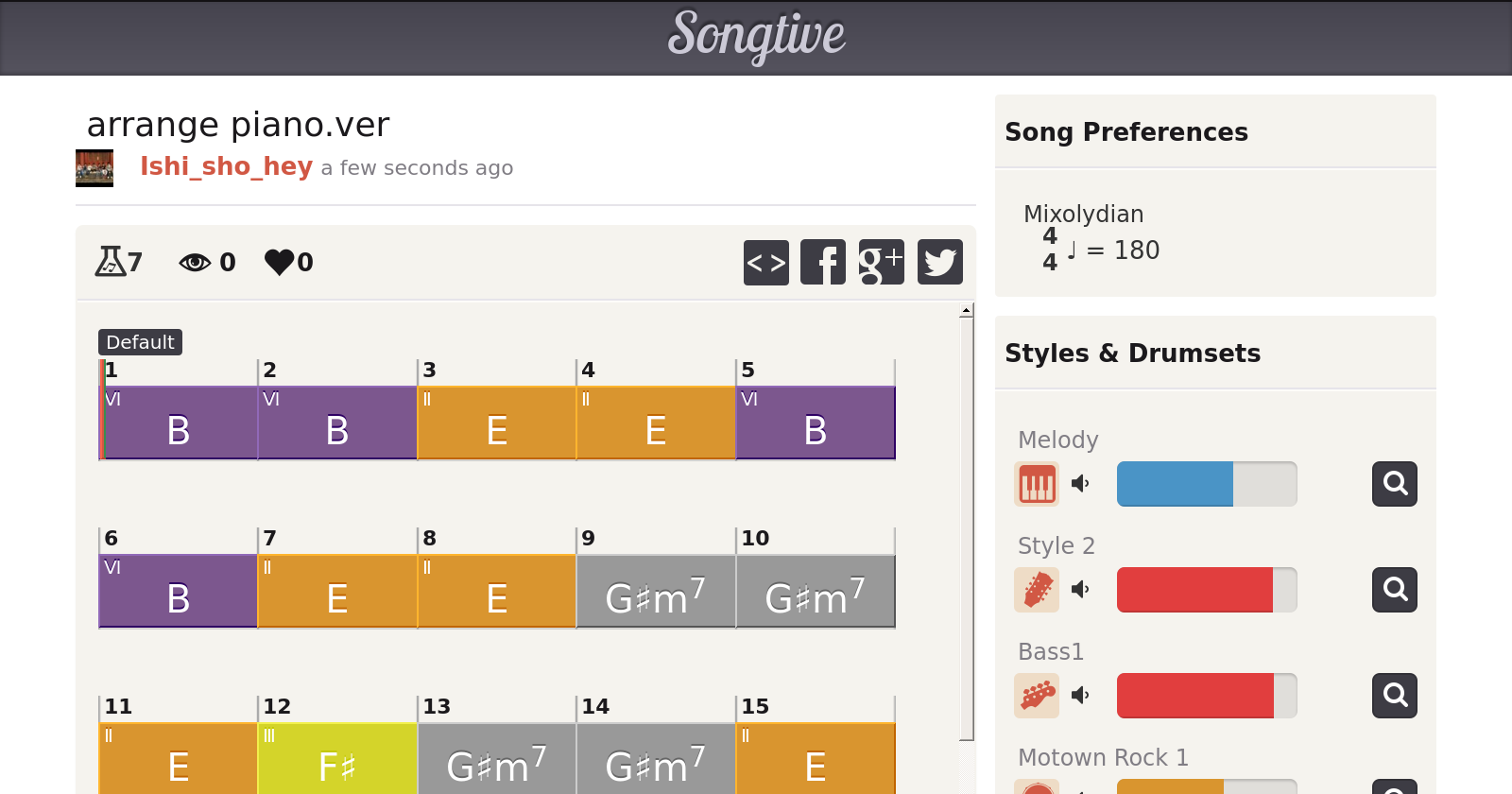Like the song with heart icon
The image size is (1512, 794).
[280, 262]
